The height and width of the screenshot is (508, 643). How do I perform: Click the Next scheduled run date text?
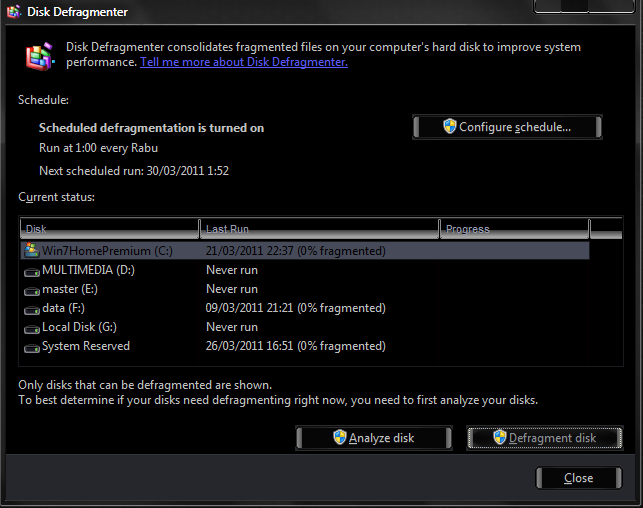coord(134,171)
